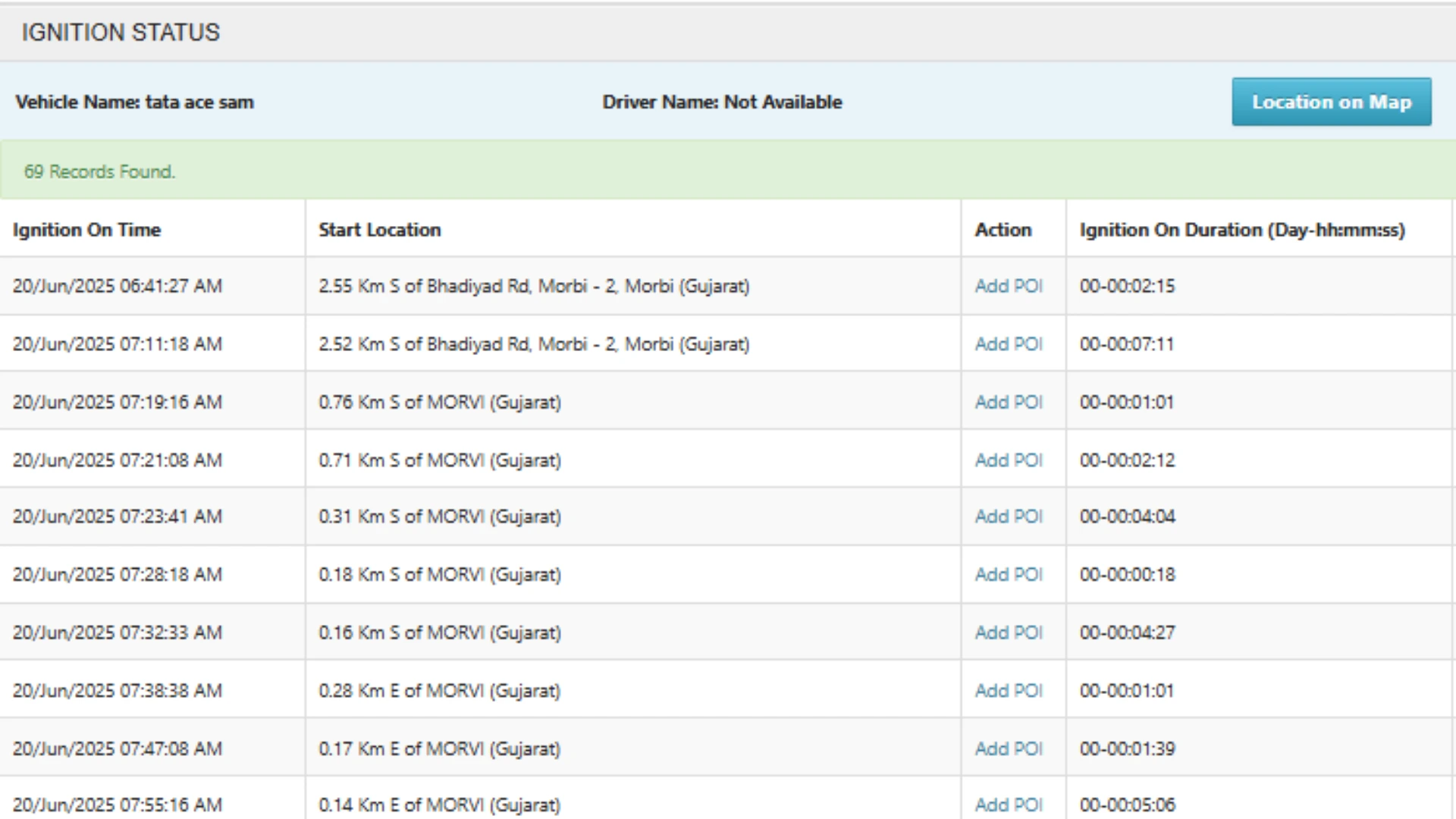
Task: Click Add POI for the 07:11:18 AM record
Action: point(1009,344)
